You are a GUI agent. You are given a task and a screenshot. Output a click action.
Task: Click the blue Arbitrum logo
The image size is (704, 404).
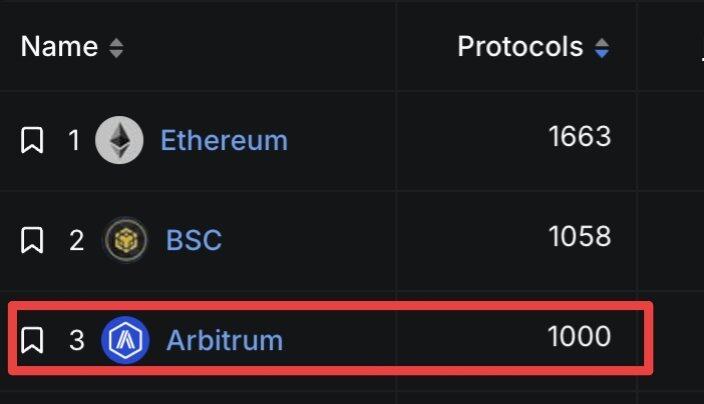tap(125, 340)
